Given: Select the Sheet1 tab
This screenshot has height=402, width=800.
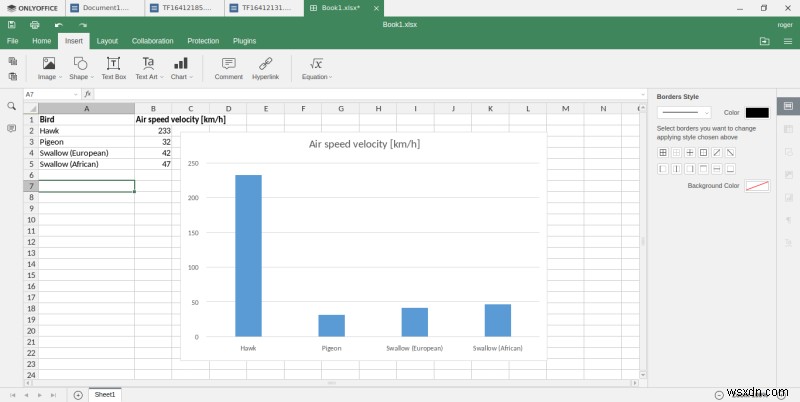Looking at the screenshot, I should (105, 394).
